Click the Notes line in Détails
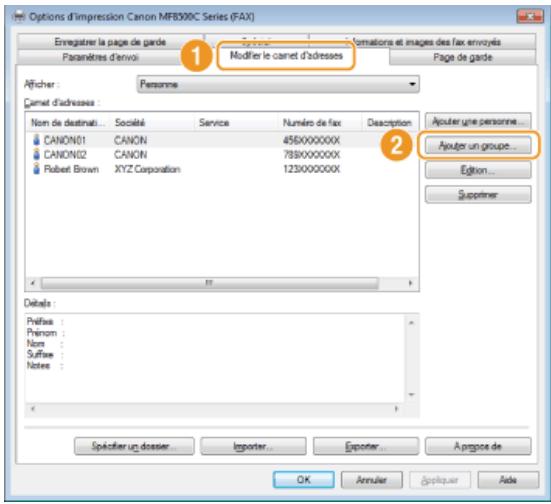 point(45,366)
